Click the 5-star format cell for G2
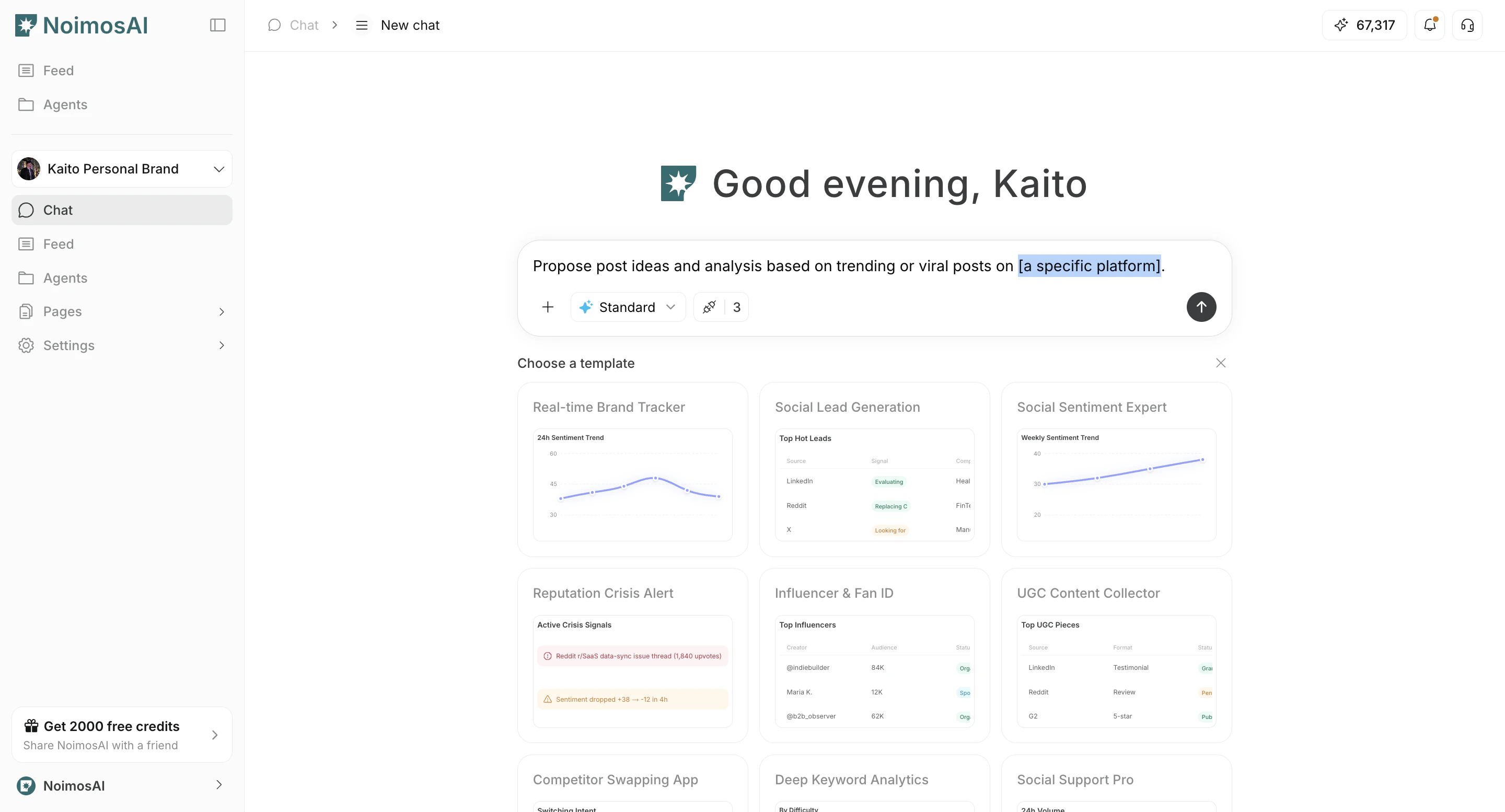Image resolution: width=1505 pixels, height=812 pixels. click(1122, 716)
